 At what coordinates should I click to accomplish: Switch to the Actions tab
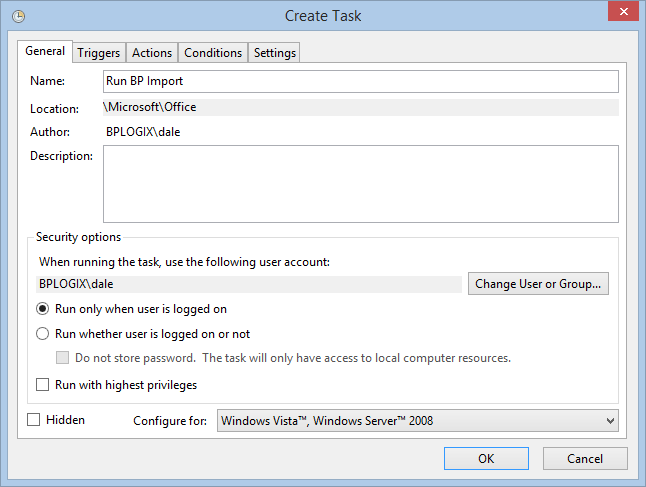[x=152, y=53]
